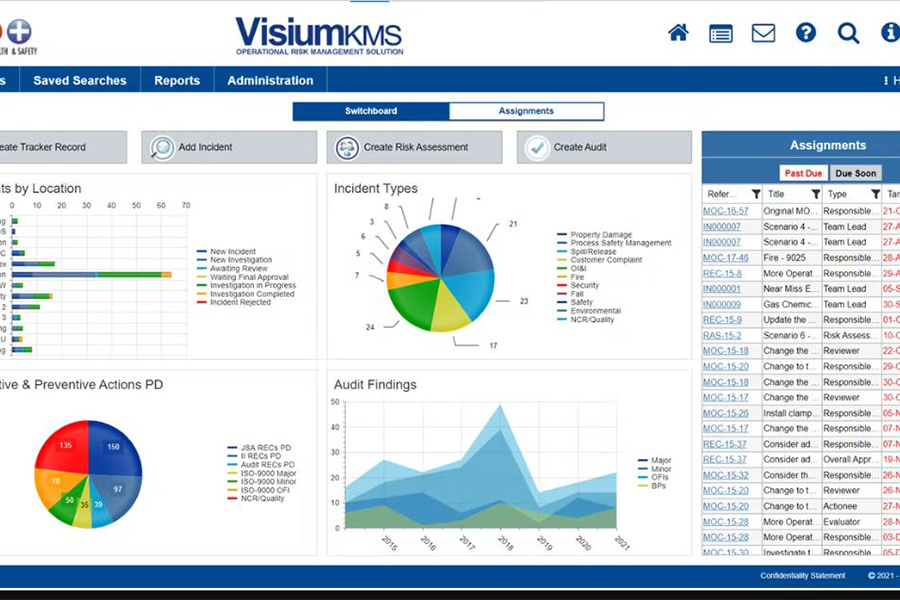
Task: Show Due Soon assignments
Action: tap(856, 173)
